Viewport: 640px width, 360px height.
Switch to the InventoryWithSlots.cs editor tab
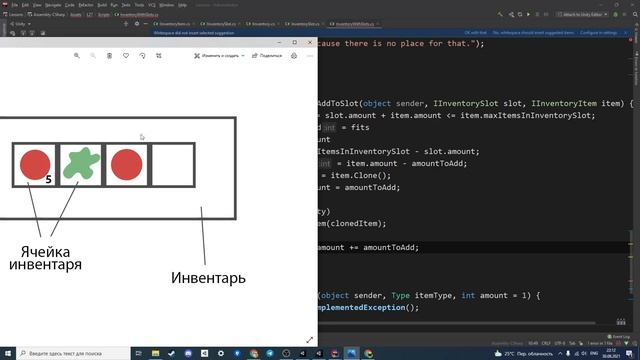(354, 24)
